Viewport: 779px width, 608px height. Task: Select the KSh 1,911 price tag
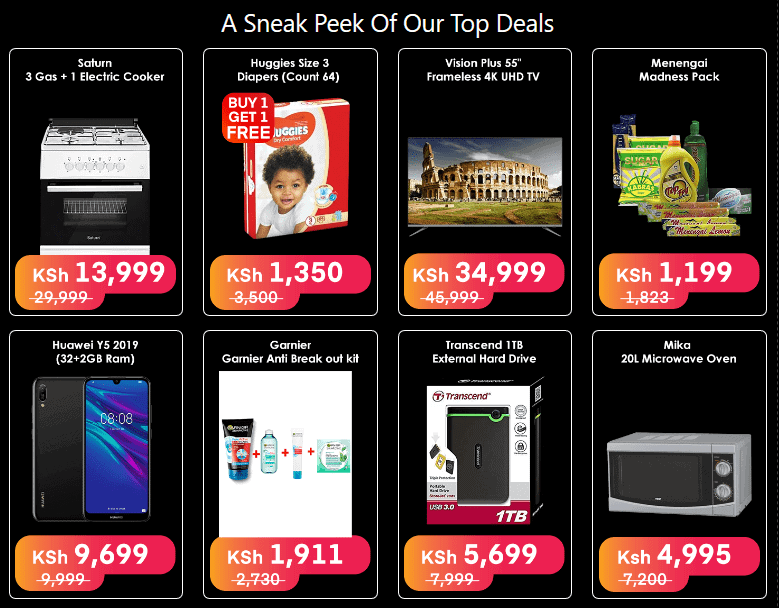coord(290,564)
